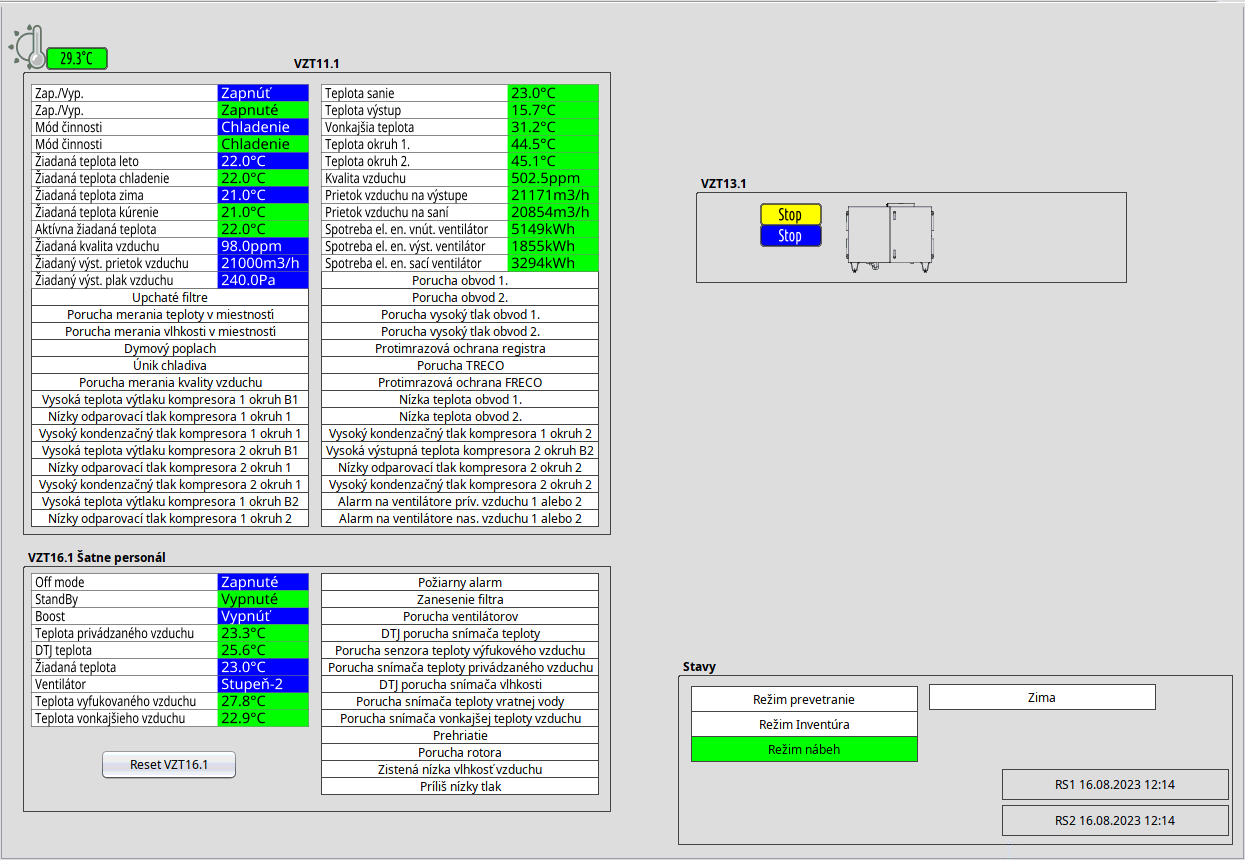Click the green 29.3°C temperature indicator
The width and height of the screenshot is (1245, 860).
[x=76, y=59]
